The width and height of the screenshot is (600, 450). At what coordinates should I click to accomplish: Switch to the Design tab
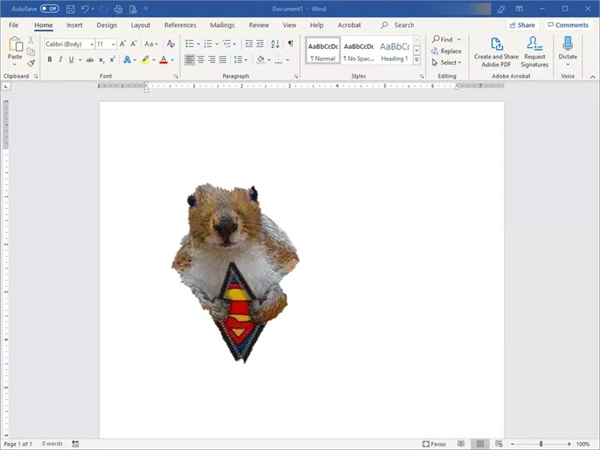pyautogui.click(x=107, y=25)
